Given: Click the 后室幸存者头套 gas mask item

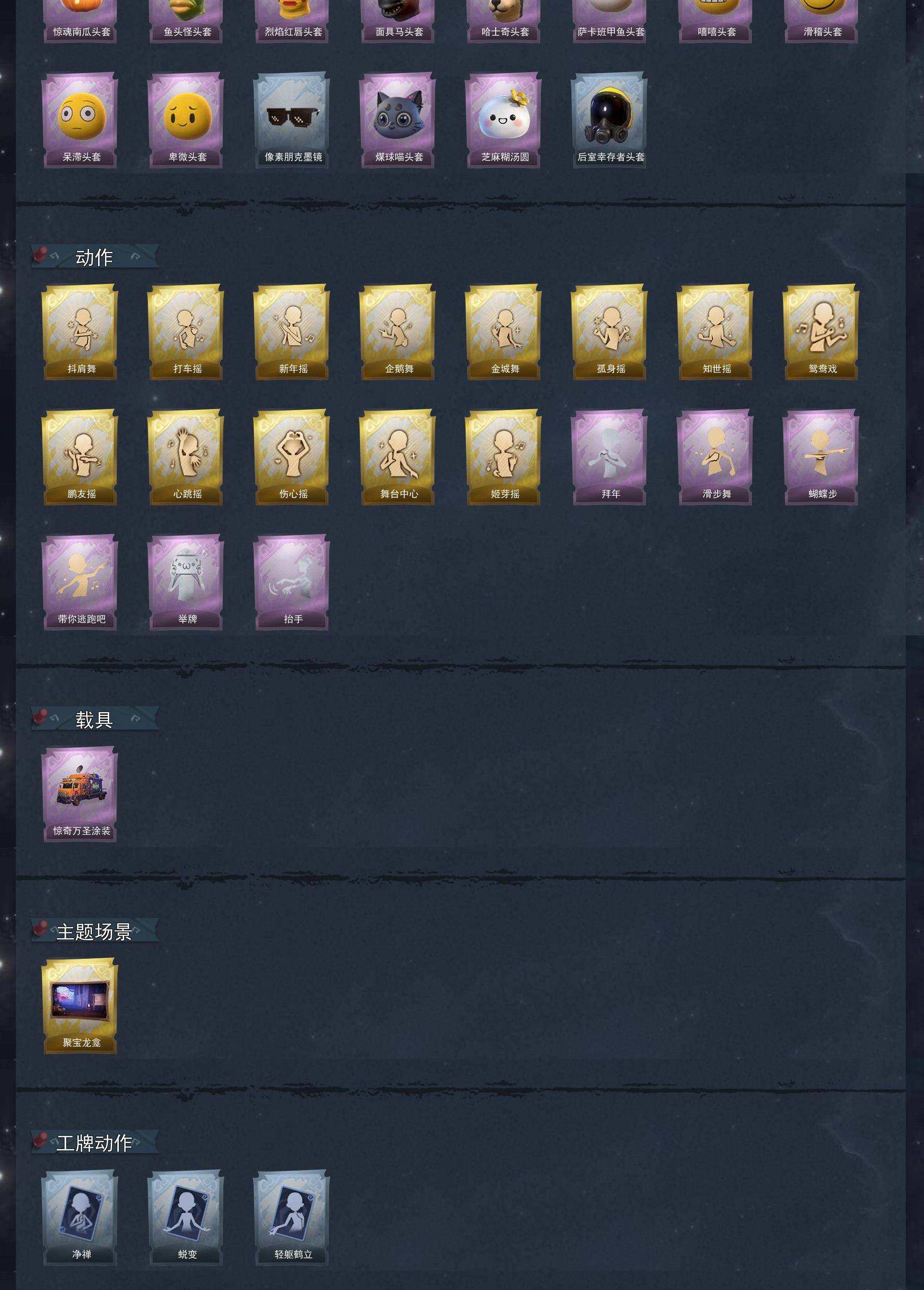Looking at the screenshot, I should pyautogui.click(x=609, y=120).
